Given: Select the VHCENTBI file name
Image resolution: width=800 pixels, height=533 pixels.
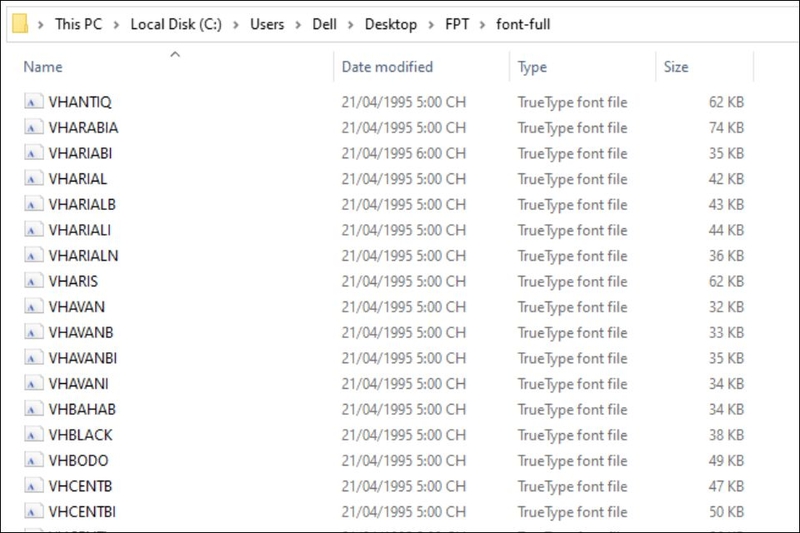Looking at the screenshot, I should point(82,512).
